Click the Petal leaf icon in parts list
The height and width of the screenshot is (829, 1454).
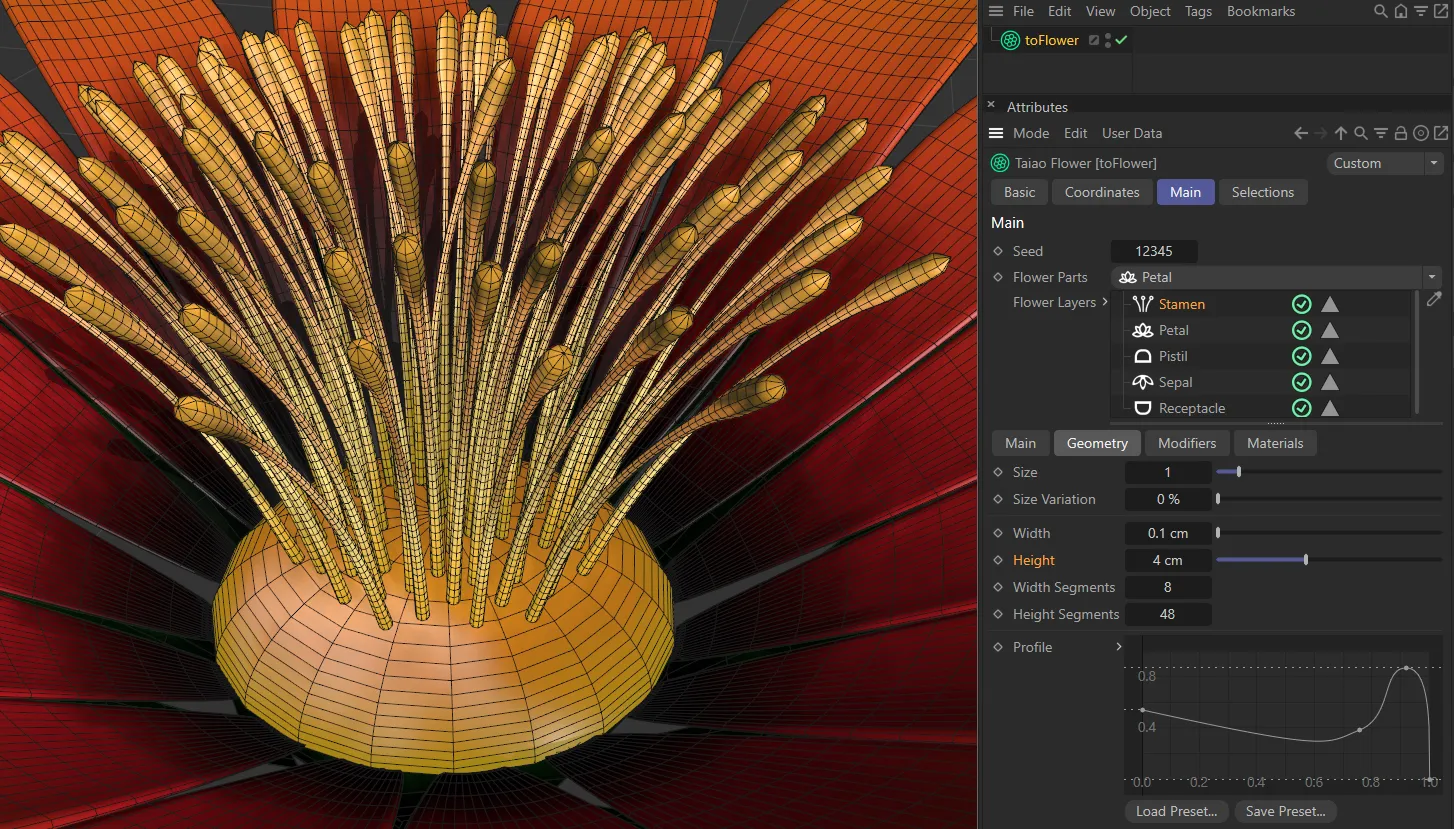(x=1142, y=330)
